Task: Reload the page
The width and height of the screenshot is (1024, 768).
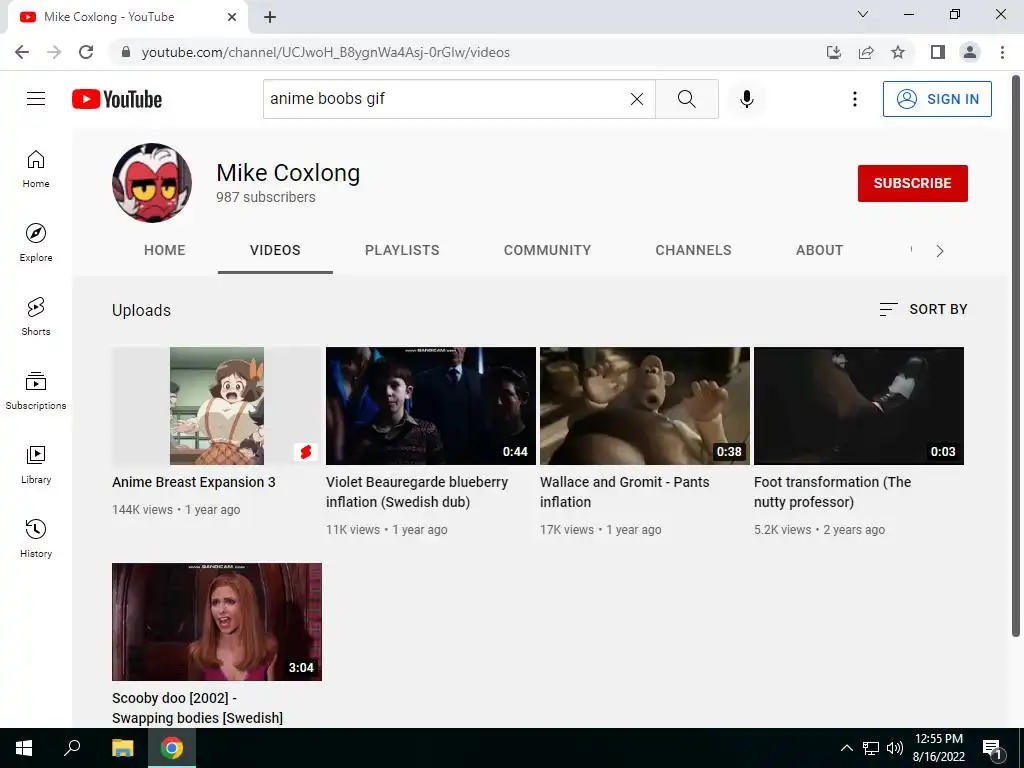Action: coord(86,52)
